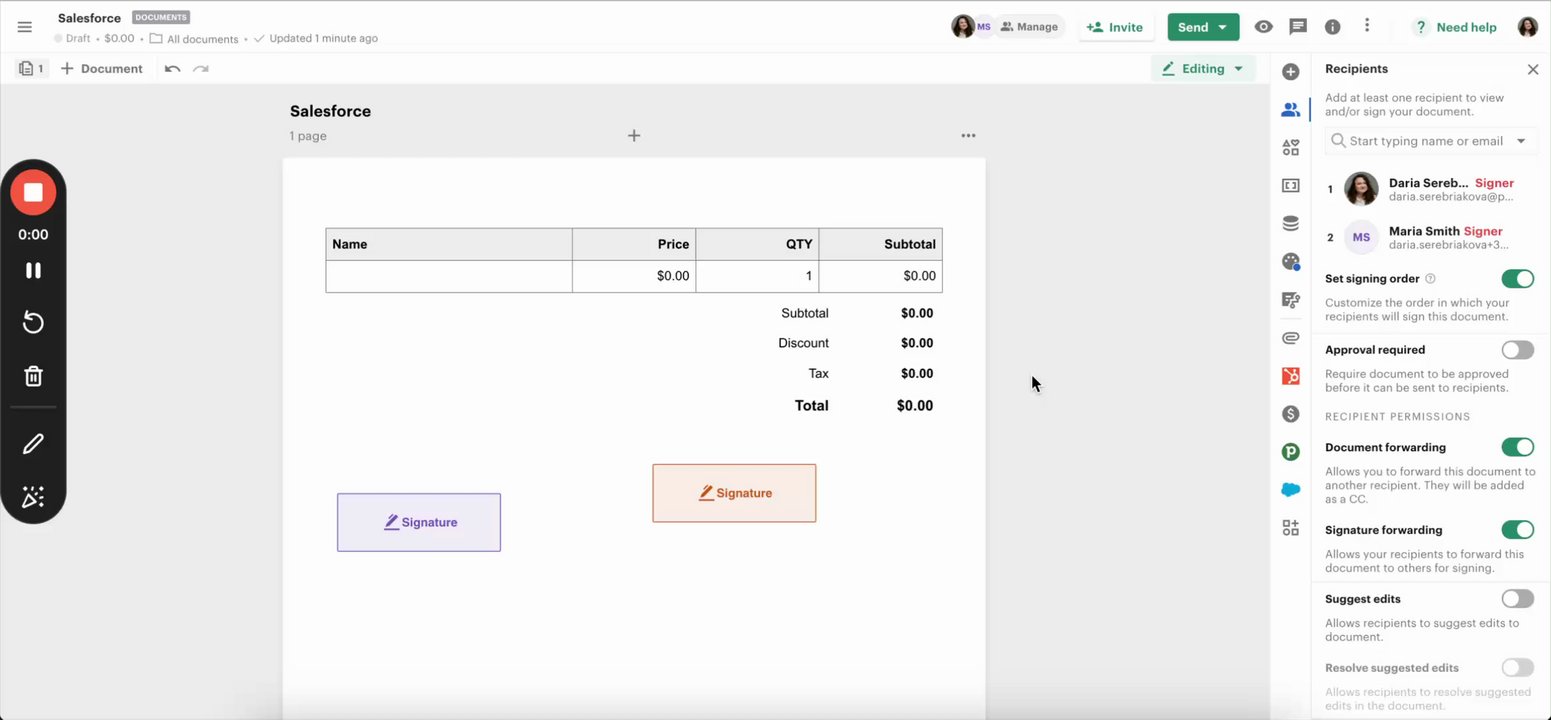Open the payments dollar icon
This screenshot has height=720, width=1551.
pyautogui.click(x=1291, y=414)
